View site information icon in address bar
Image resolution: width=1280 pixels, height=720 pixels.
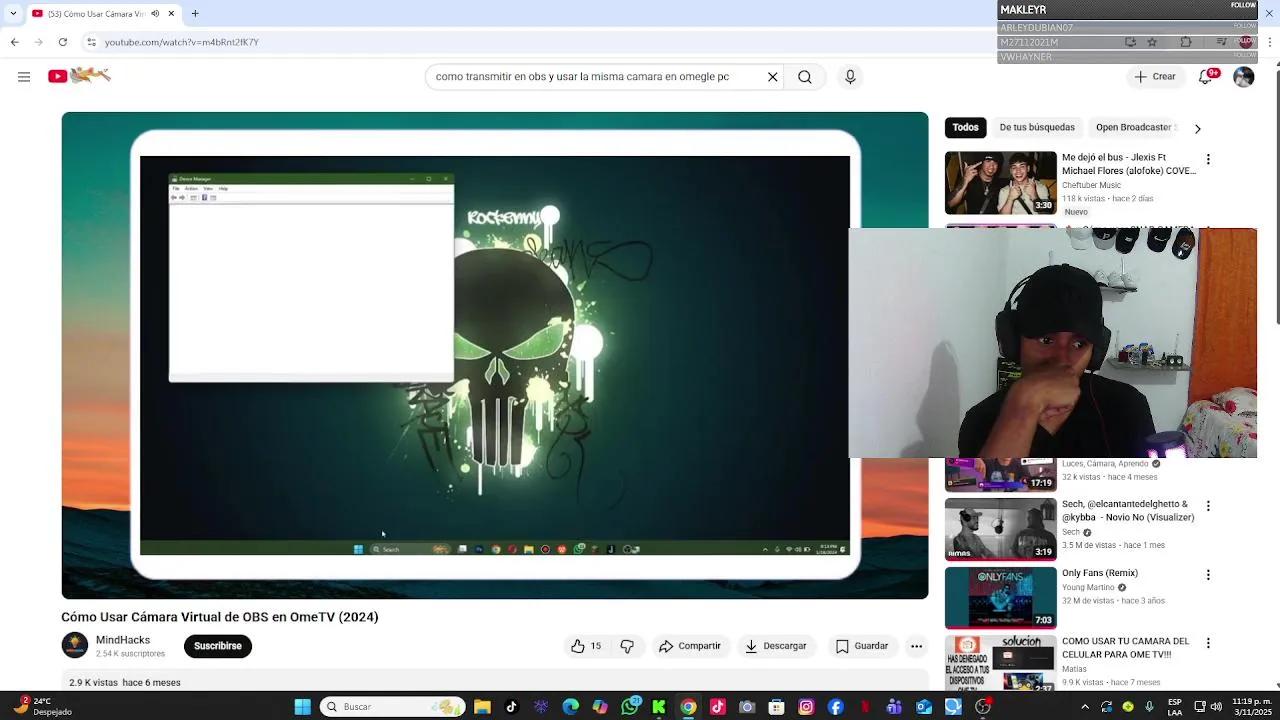click(x=91, y=42)
